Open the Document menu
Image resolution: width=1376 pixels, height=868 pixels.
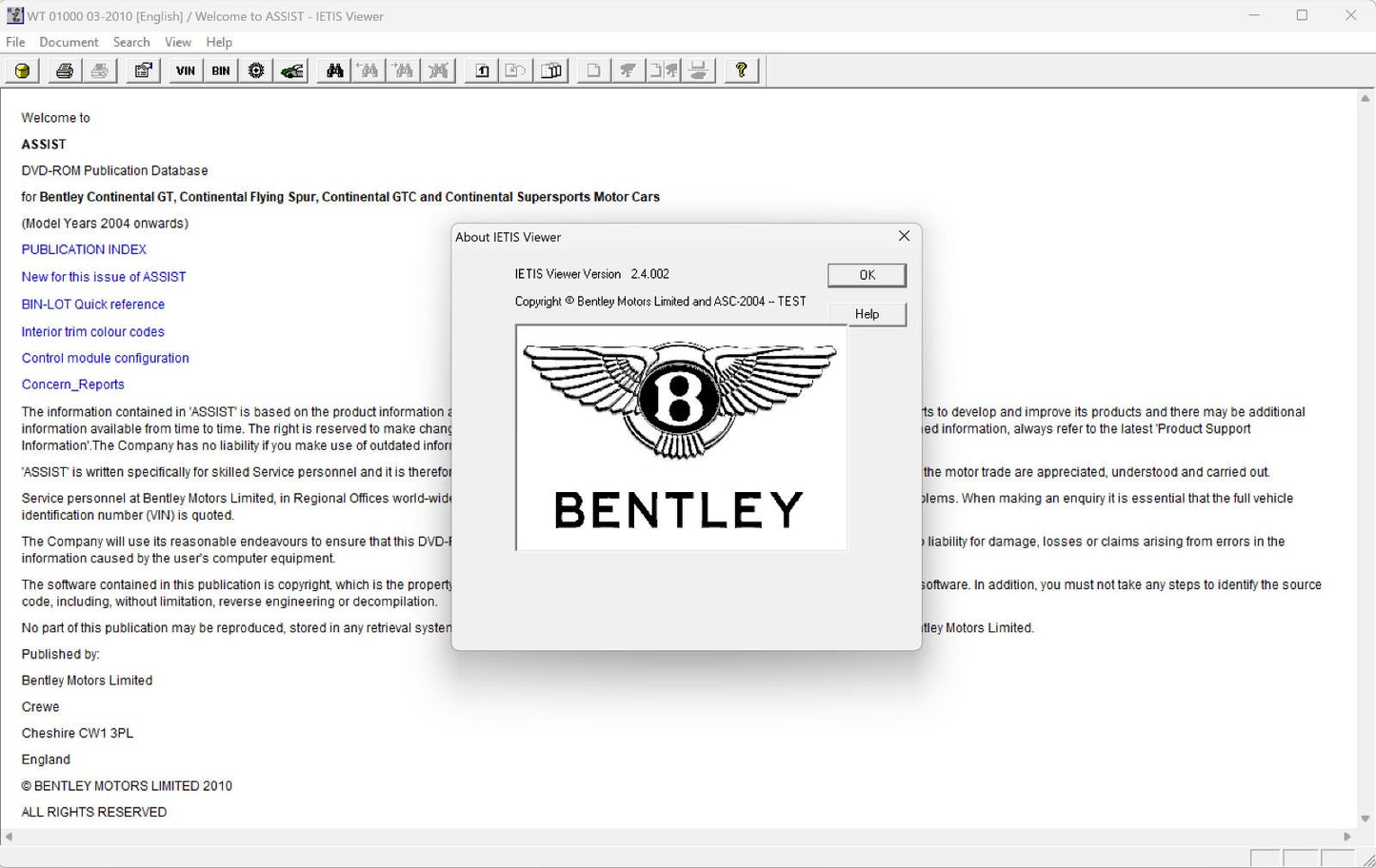click(x=69, y=42)
